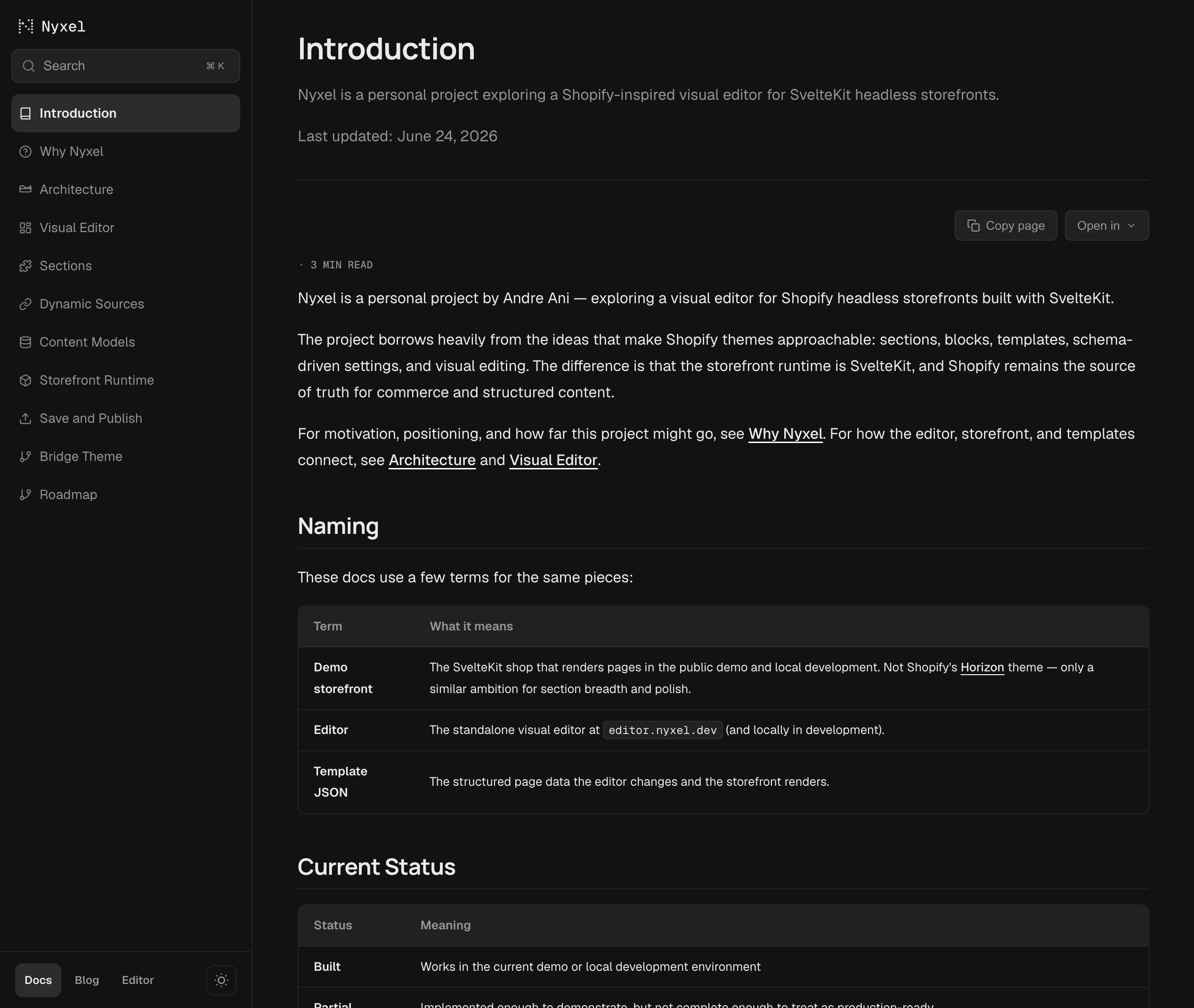Click the Status column header
The width and height of the screenshot is (1194, 1008).
(333, 925)
